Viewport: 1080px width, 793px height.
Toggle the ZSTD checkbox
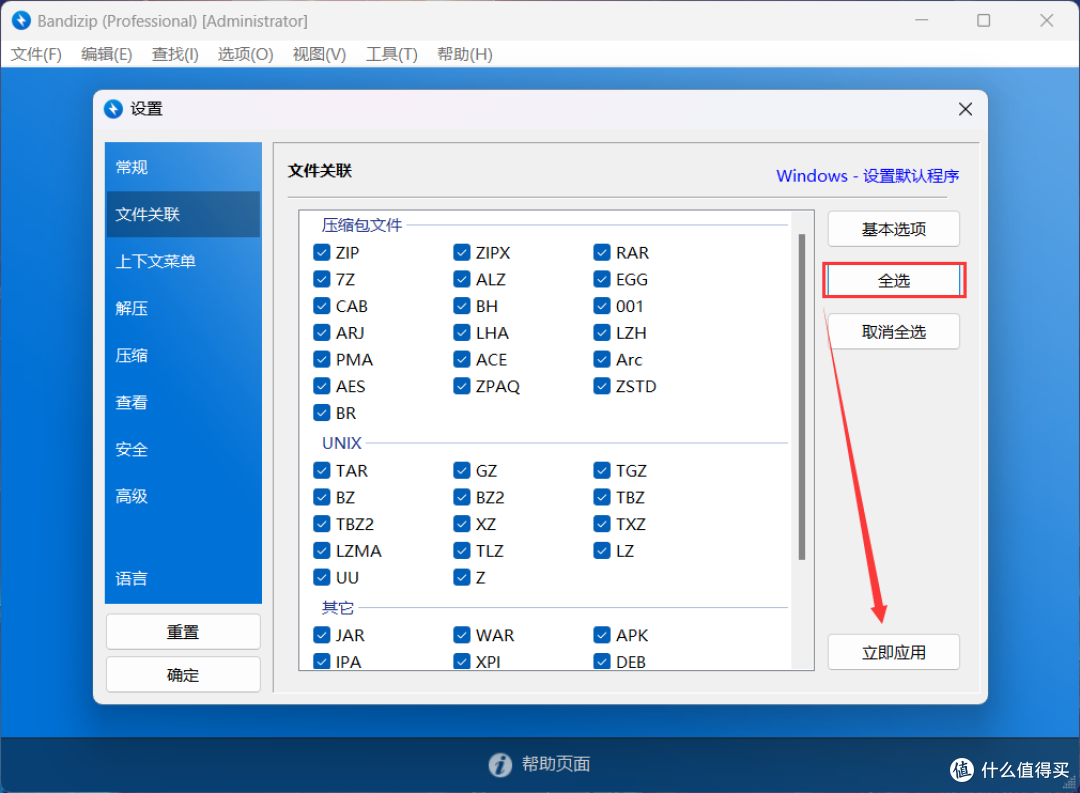tap(602, 386)
